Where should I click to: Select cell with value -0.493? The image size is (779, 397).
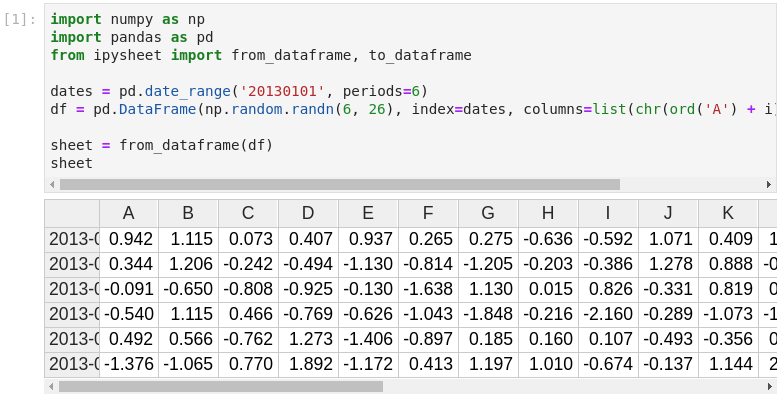pos(668,339)
